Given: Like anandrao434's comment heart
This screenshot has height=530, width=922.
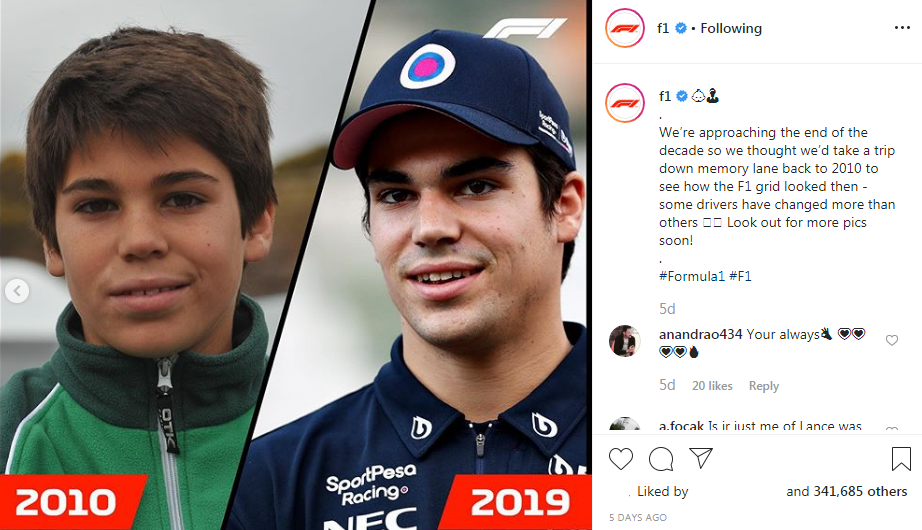Looking at the screenshot, I should tap(892, 340).
